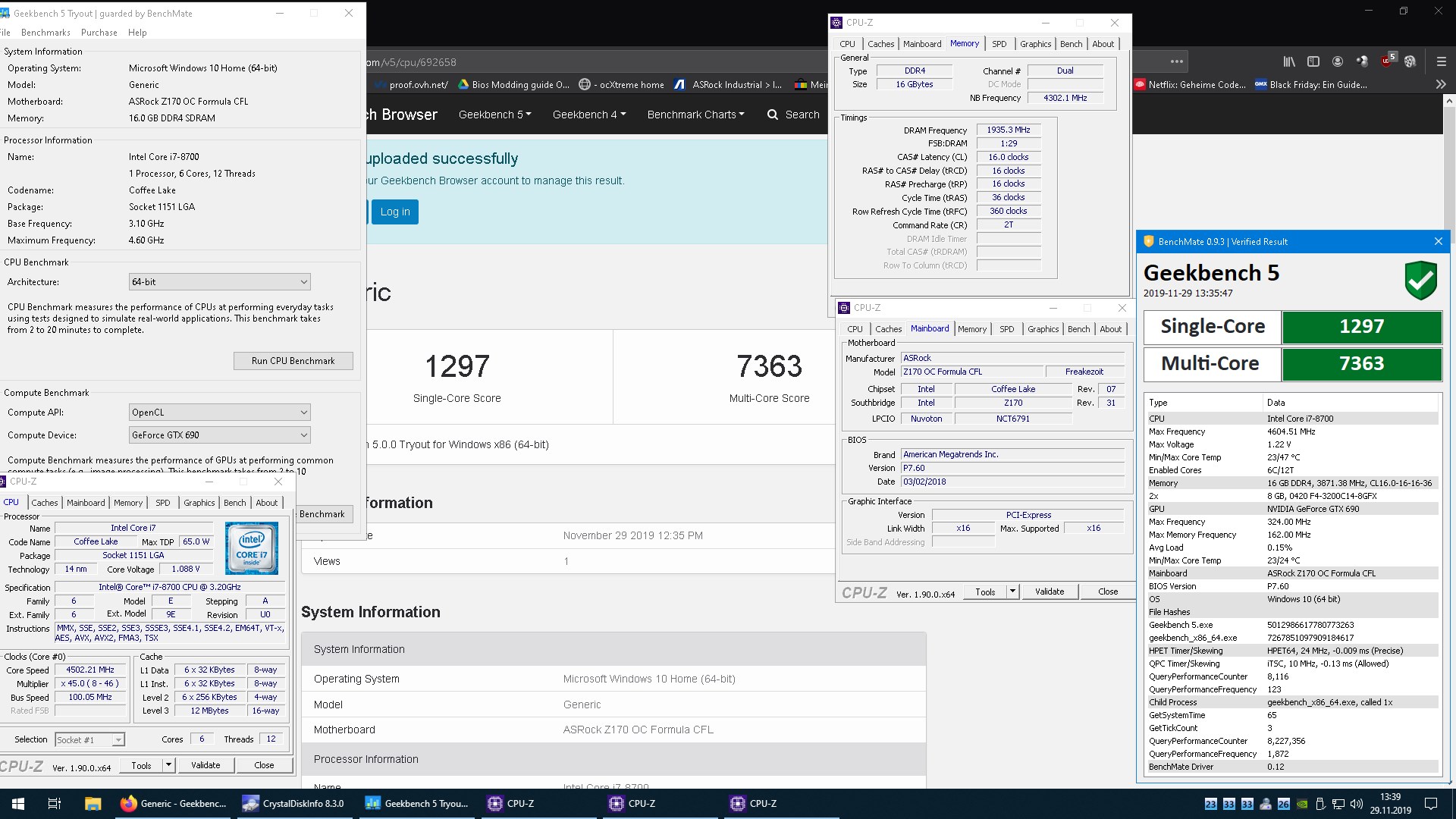Click Close in bottom-left CPU-Z window
Screen dimensions: 1456x819
pos(264,765)
